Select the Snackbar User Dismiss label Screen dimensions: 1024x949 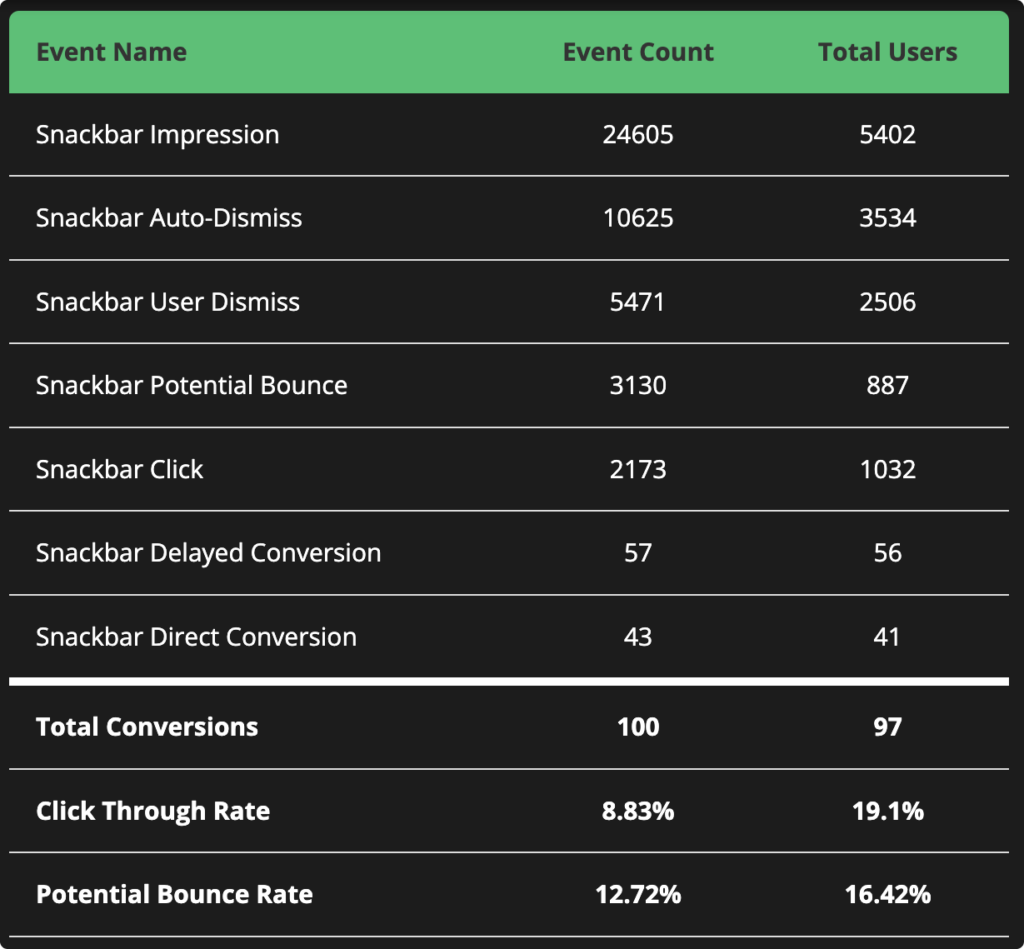tap(168, 302)
